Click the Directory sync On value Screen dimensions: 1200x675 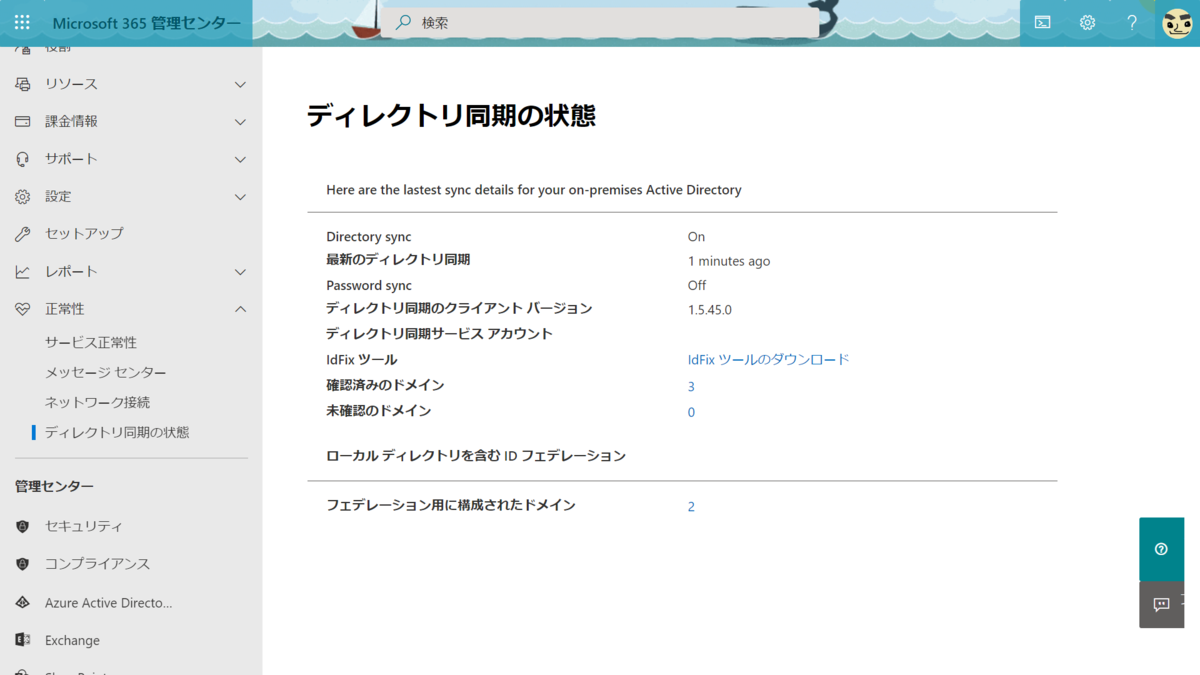(x=696, y=237)
